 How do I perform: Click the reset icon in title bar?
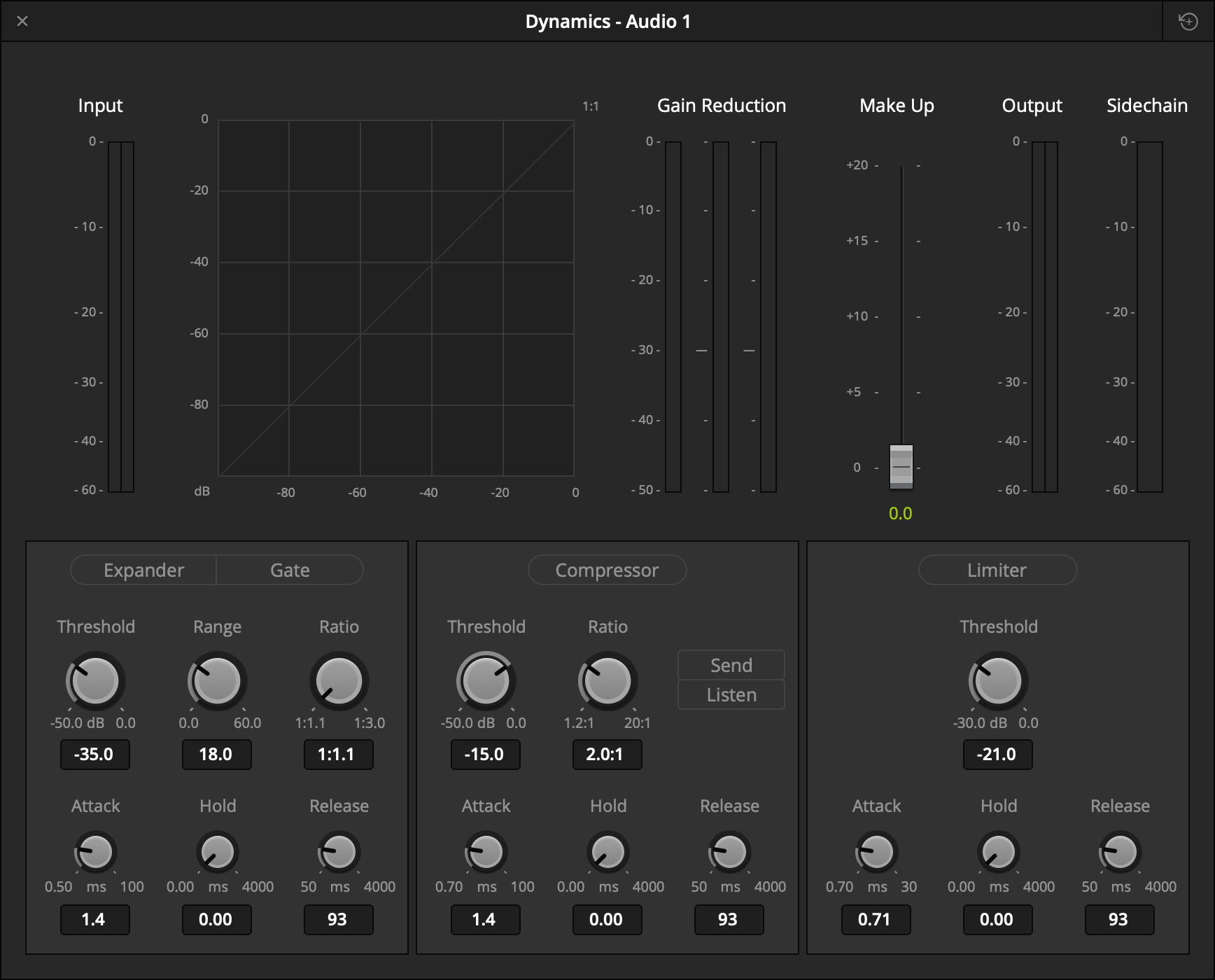(1188, 22)
